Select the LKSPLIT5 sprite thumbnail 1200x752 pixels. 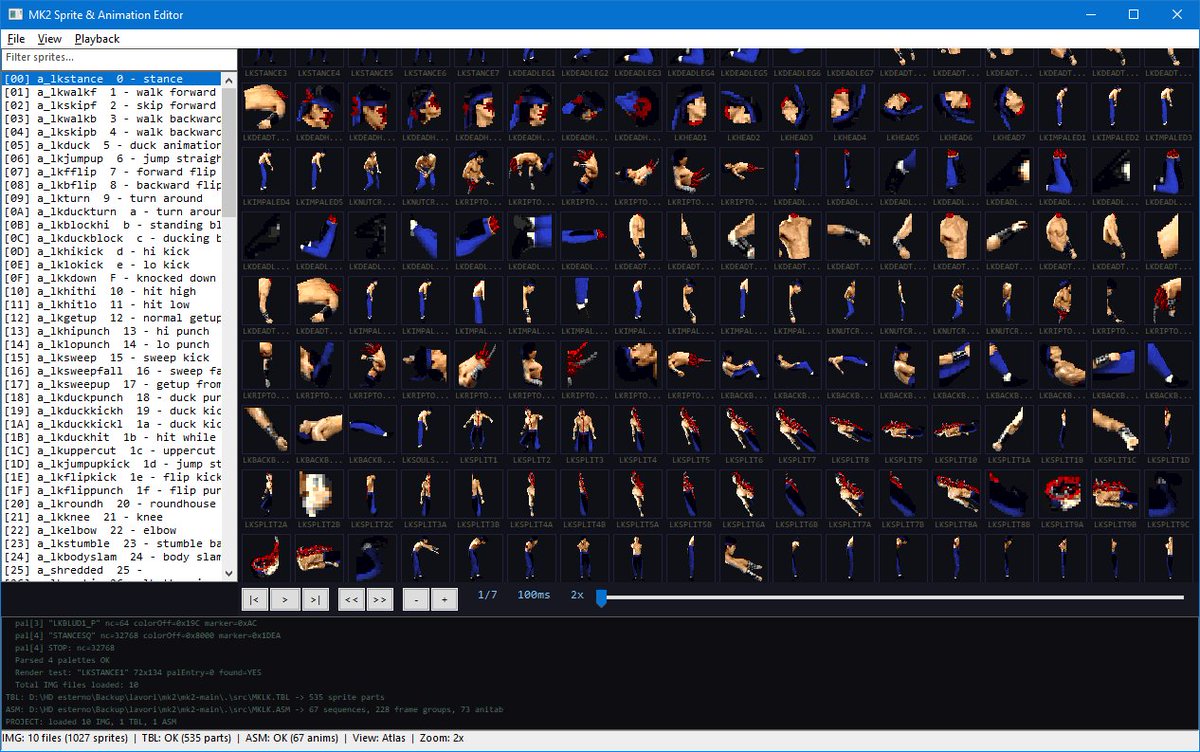pyautogui.click(x=690, y=431)
